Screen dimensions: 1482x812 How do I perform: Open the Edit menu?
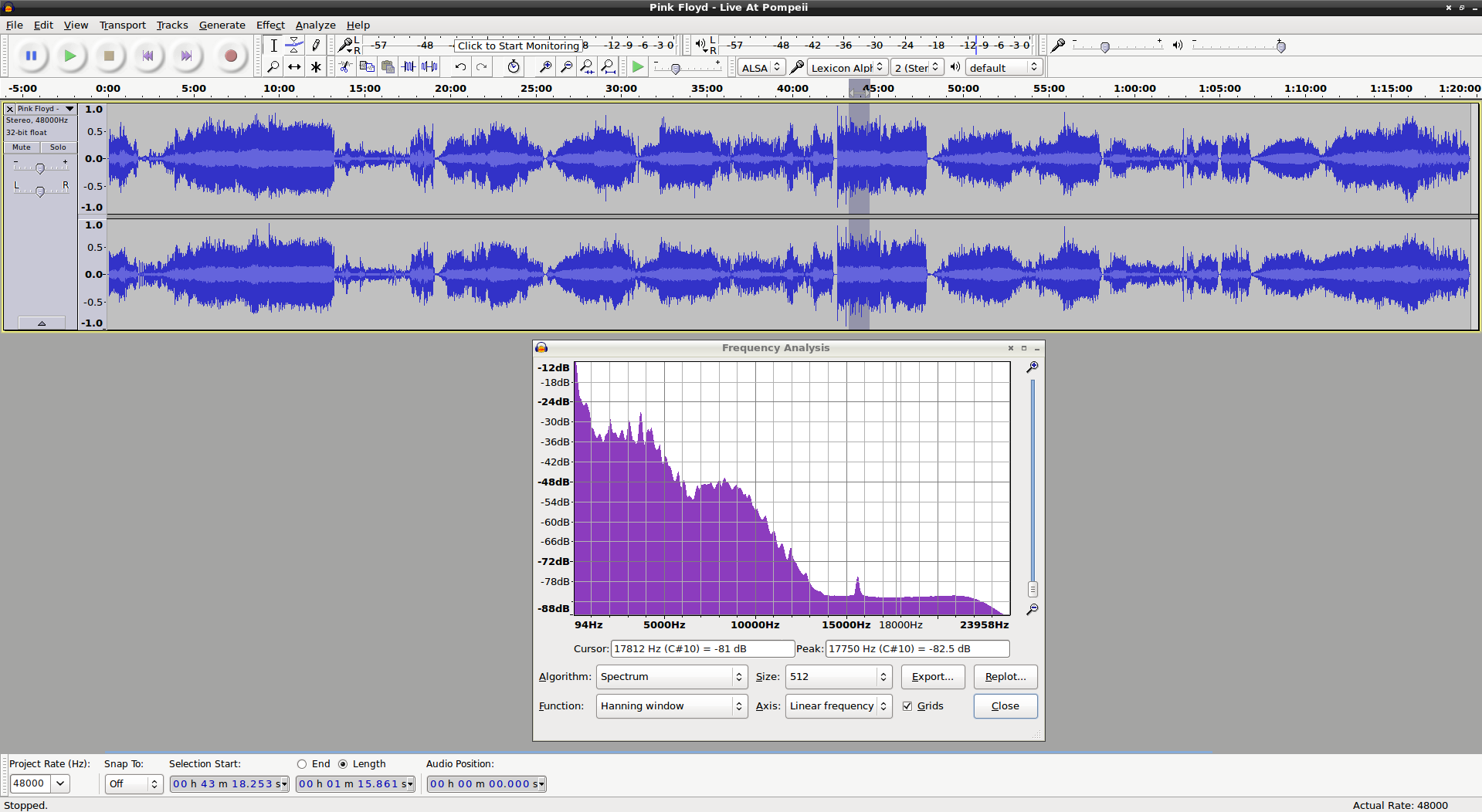click(43, 25)
